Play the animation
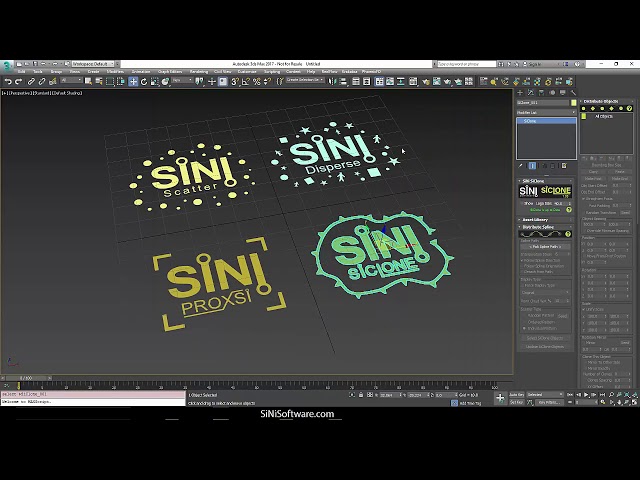640x480 pixels. [x=586, y=395]
